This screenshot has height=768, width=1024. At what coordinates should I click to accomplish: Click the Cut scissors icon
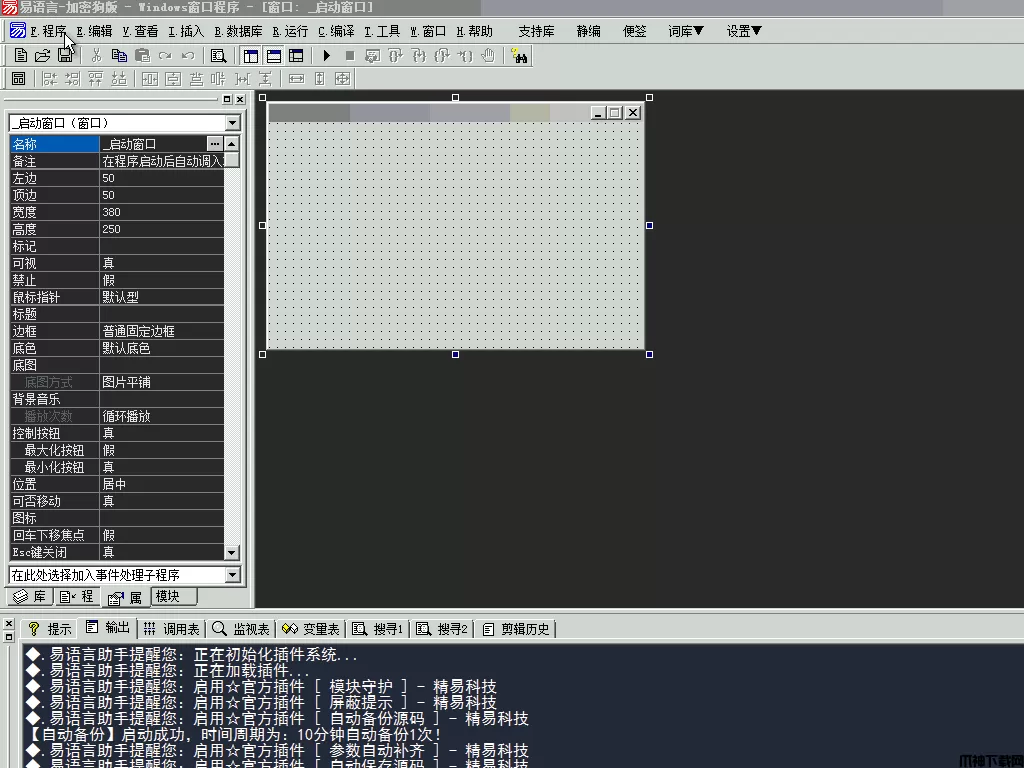pos(96,56)
